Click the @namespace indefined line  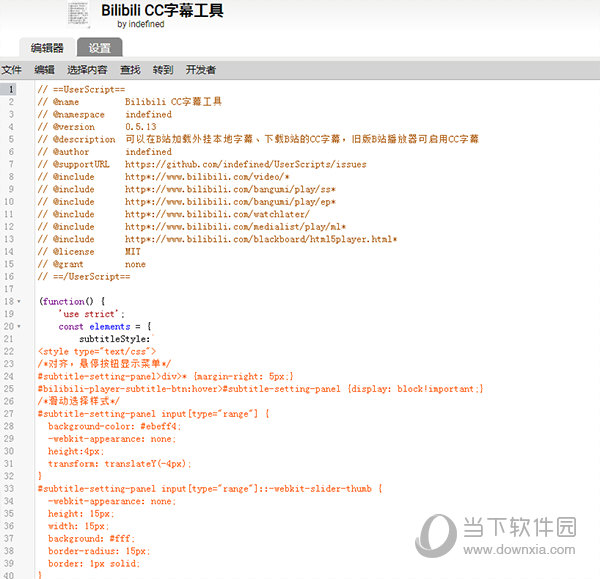click(105, 114)
